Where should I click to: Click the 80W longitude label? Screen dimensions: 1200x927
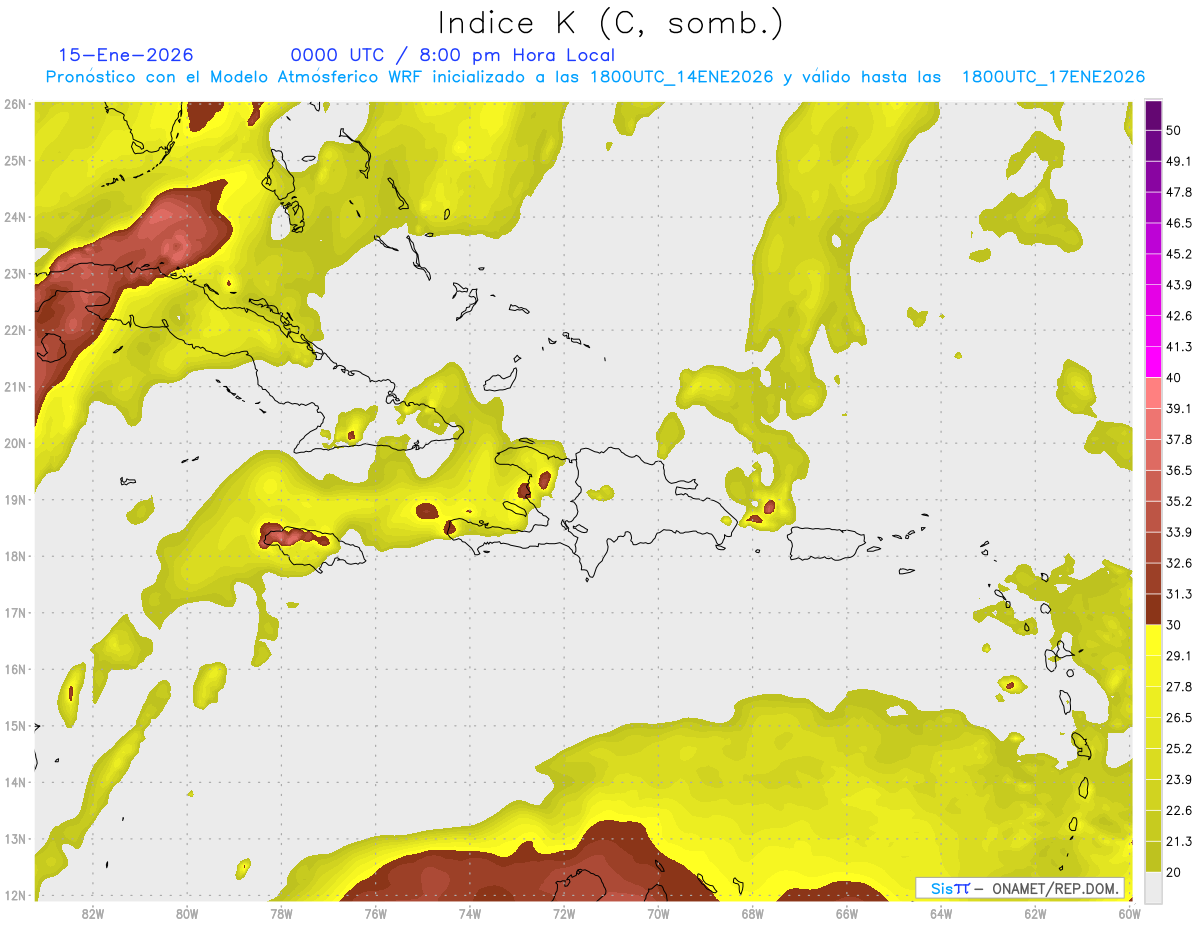pyautogui.click(x=187, y=913)
